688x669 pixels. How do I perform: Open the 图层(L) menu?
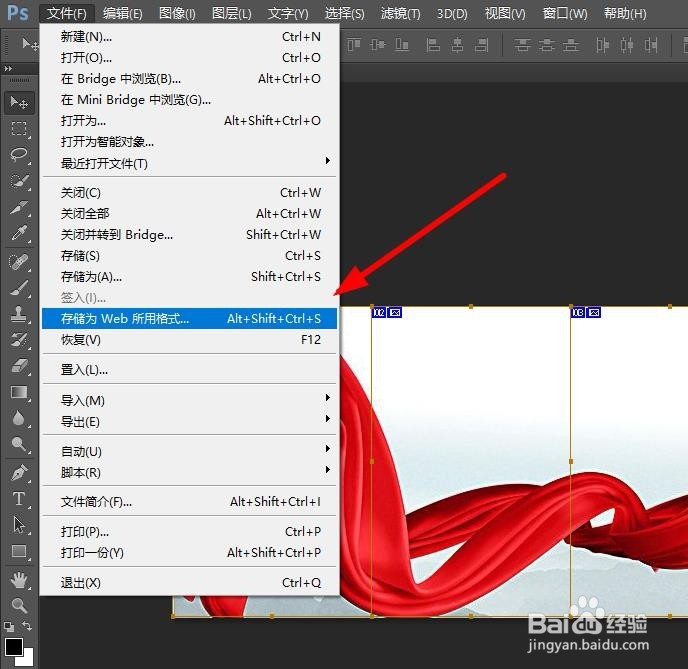(x=231, y=14)
